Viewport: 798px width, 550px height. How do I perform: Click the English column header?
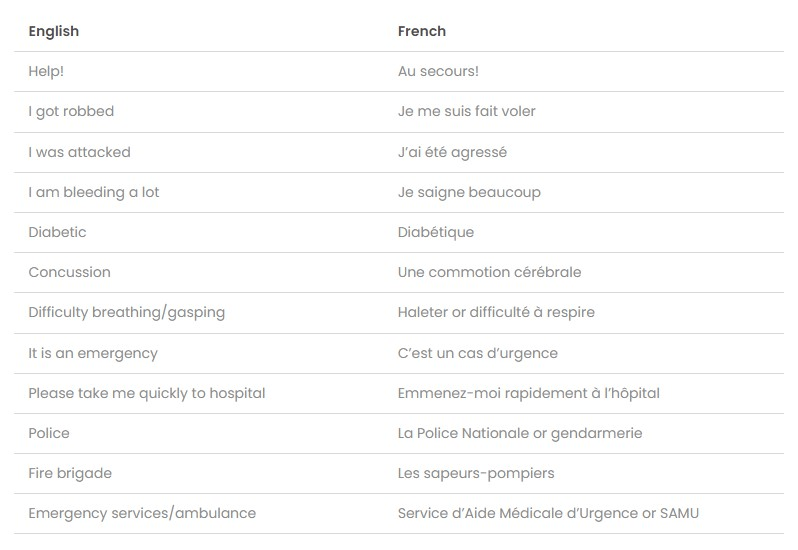pos(53,32)
